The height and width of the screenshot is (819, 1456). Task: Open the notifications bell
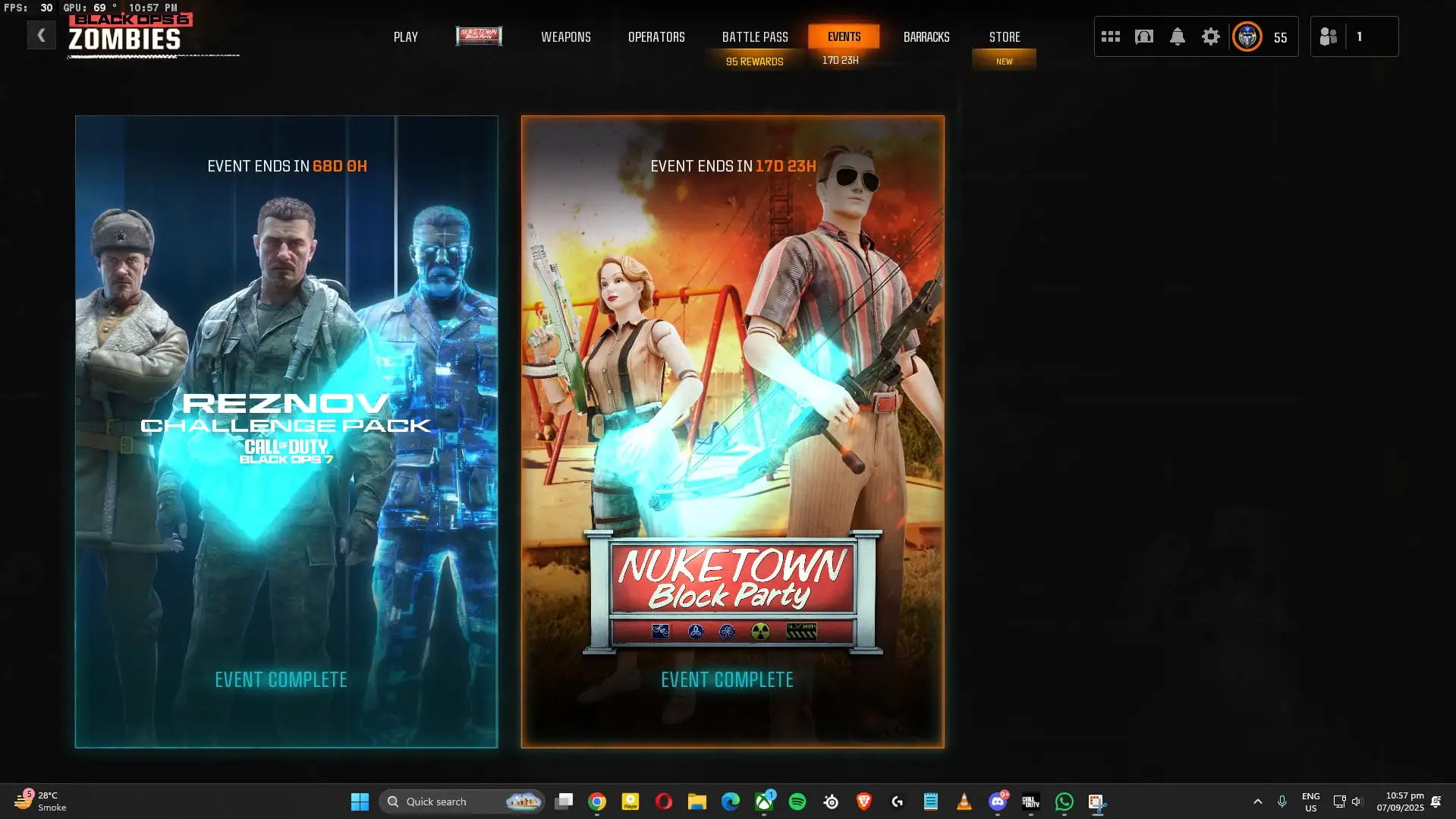click(x=1177, y=36)
